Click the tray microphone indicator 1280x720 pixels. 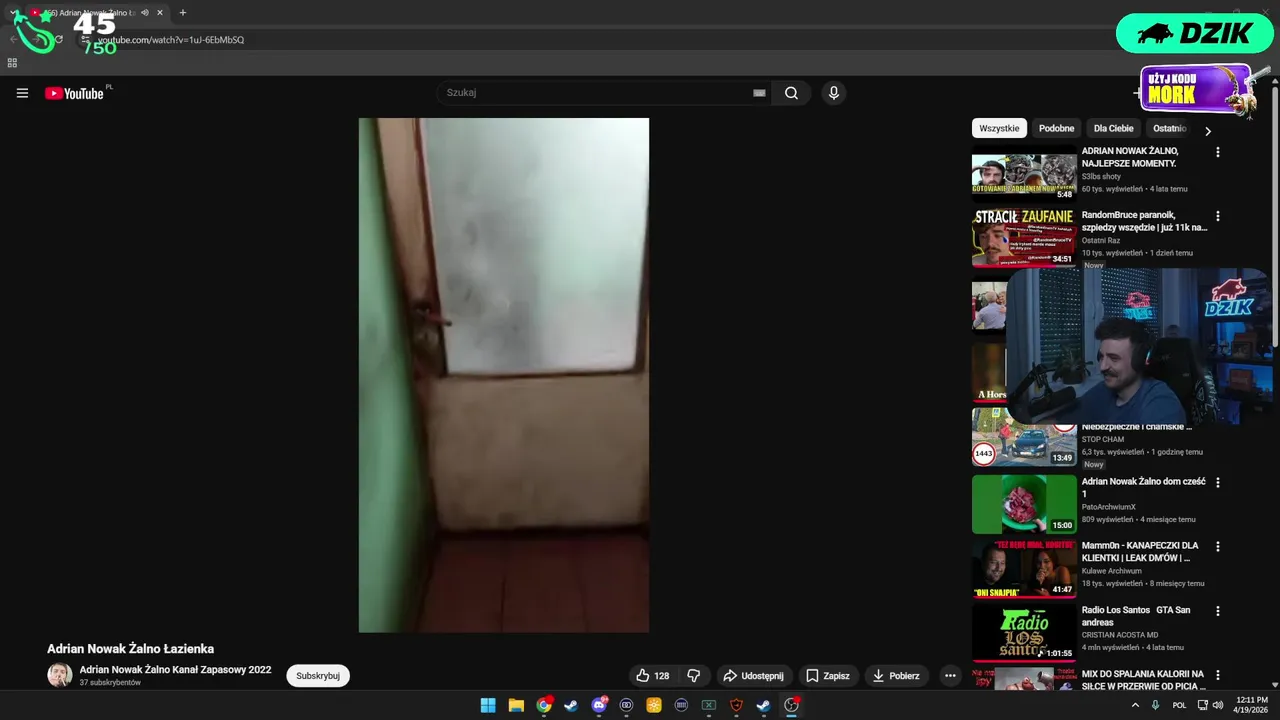click(1156, 705)
